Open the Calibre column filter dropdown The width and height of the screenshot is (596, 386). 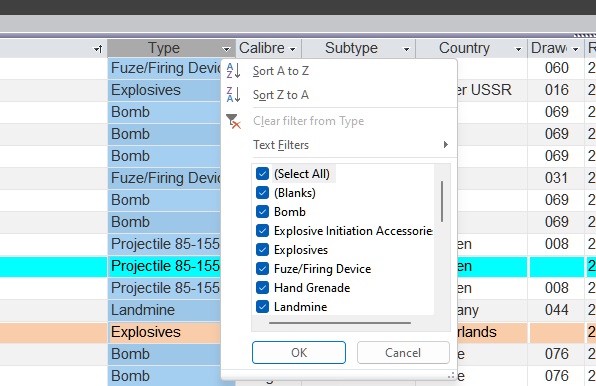click(292, 49)
